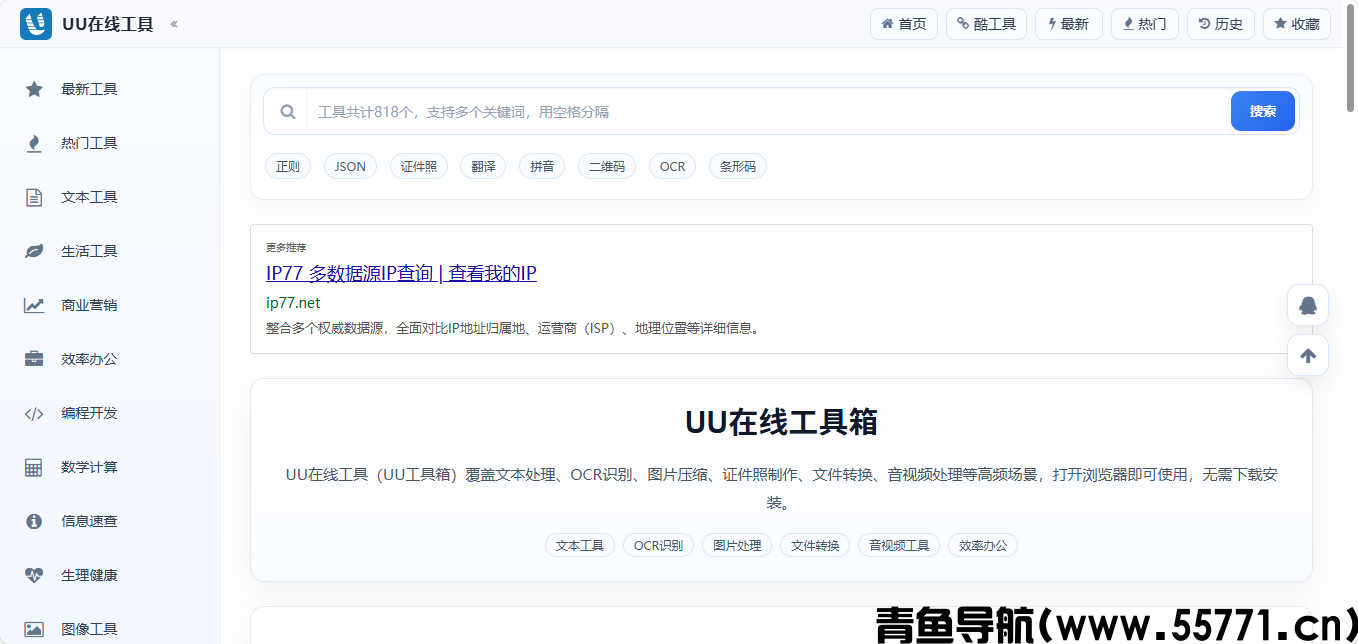This screenshot has height=644, width=1358.
Task: Collapse the sidebar with double-chevron icon
Action: pyautogui.click(x=174, y=24)
